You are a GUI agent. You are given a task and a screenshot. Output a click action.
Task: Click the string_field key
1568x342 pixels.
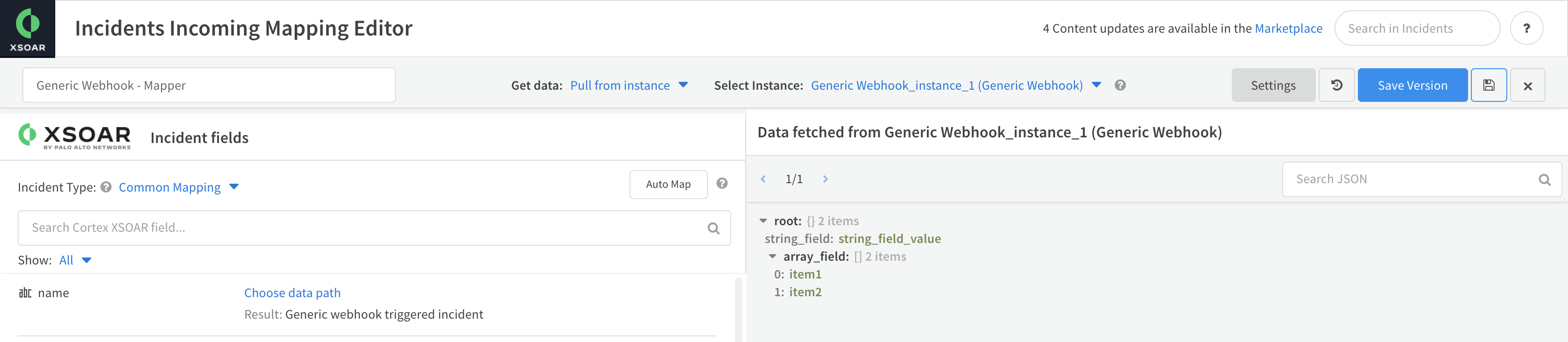(x=798, y=239)
